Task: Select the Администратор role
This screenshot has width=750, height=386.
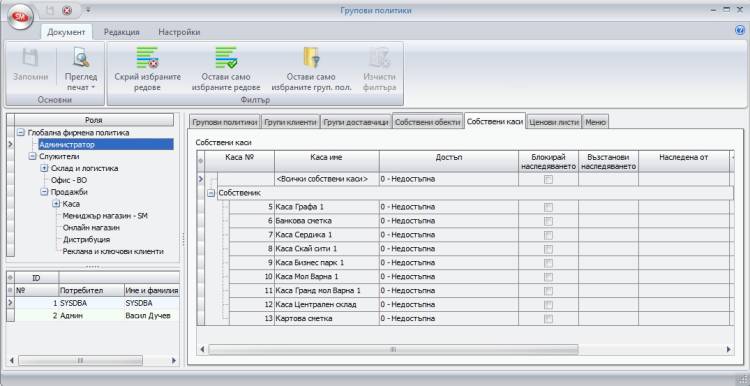Action: (x=106, y=144)
